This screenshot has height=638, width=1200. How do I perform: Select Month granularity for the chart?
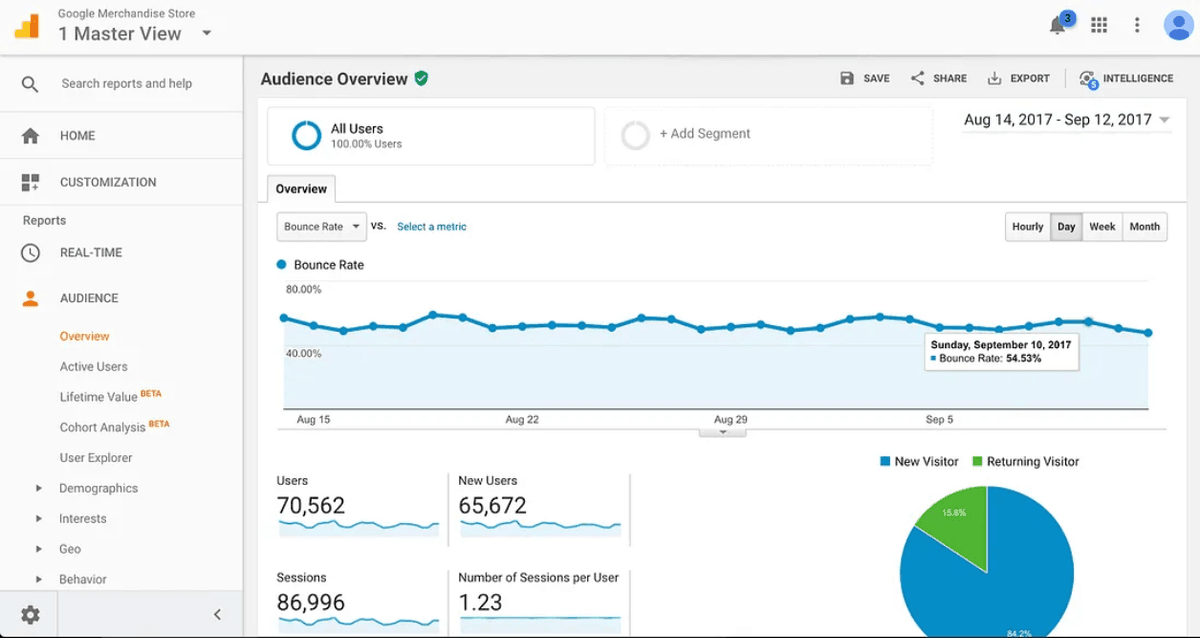(1144, 226)
